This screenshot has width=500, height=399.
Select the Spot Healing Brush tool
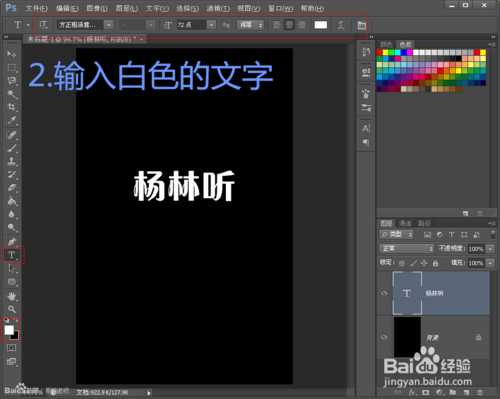coord(12,135)
